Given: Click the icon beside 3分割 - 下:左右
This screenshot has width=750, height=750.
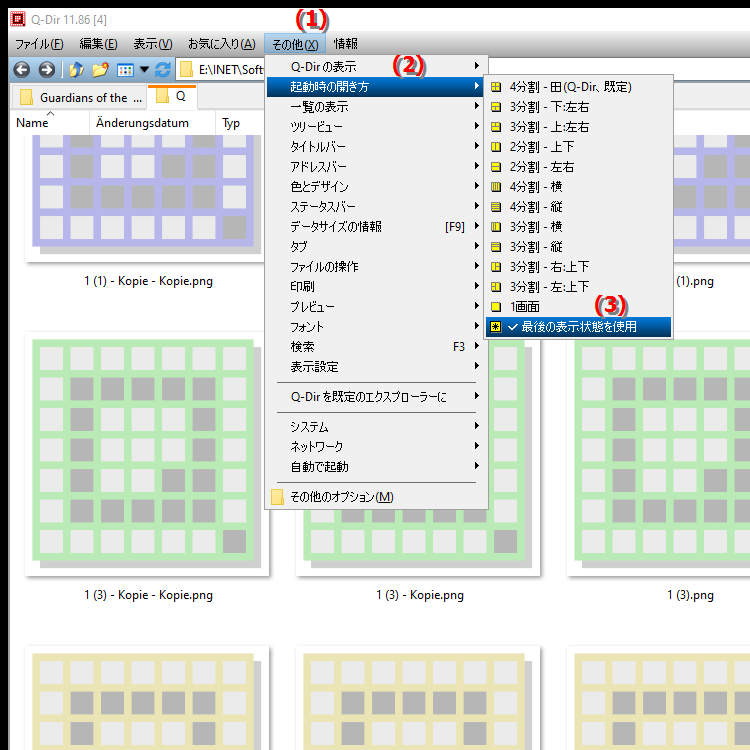Looking at the screenshot, I should click(496, 107).
